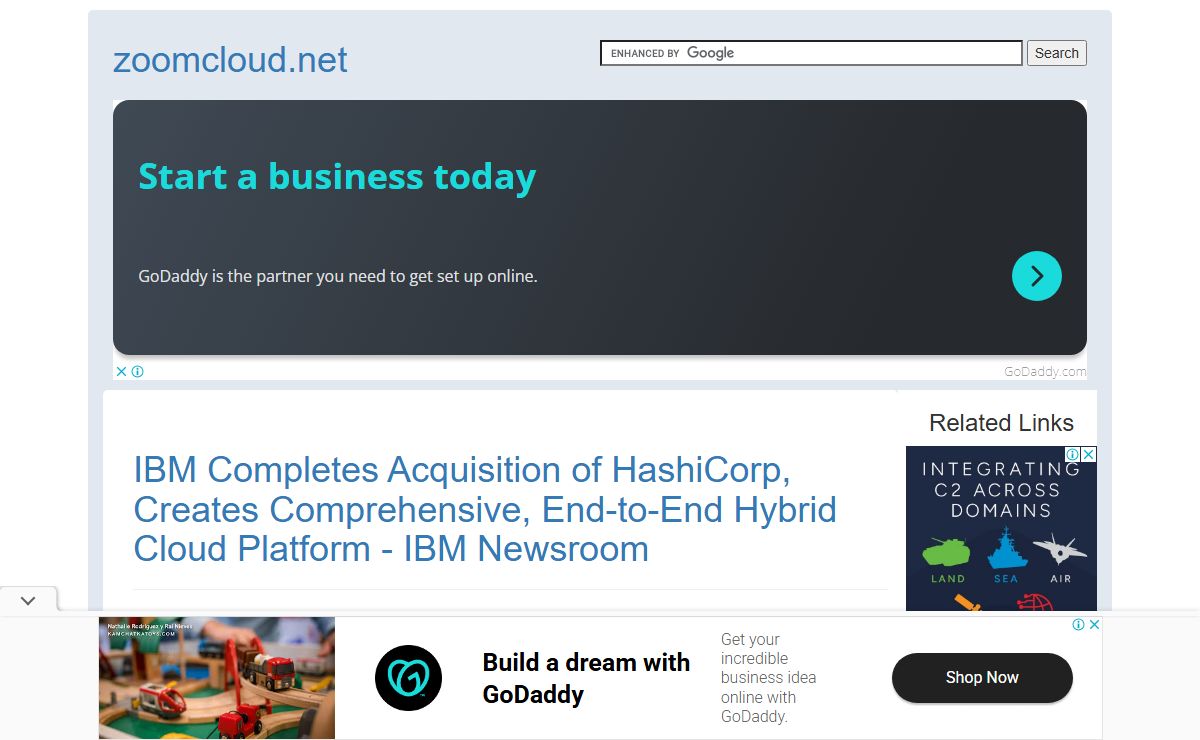Click the teal arrow in GoDaddy banner
Viewport: 1200px width, 740px height.
pos(1036,276)
